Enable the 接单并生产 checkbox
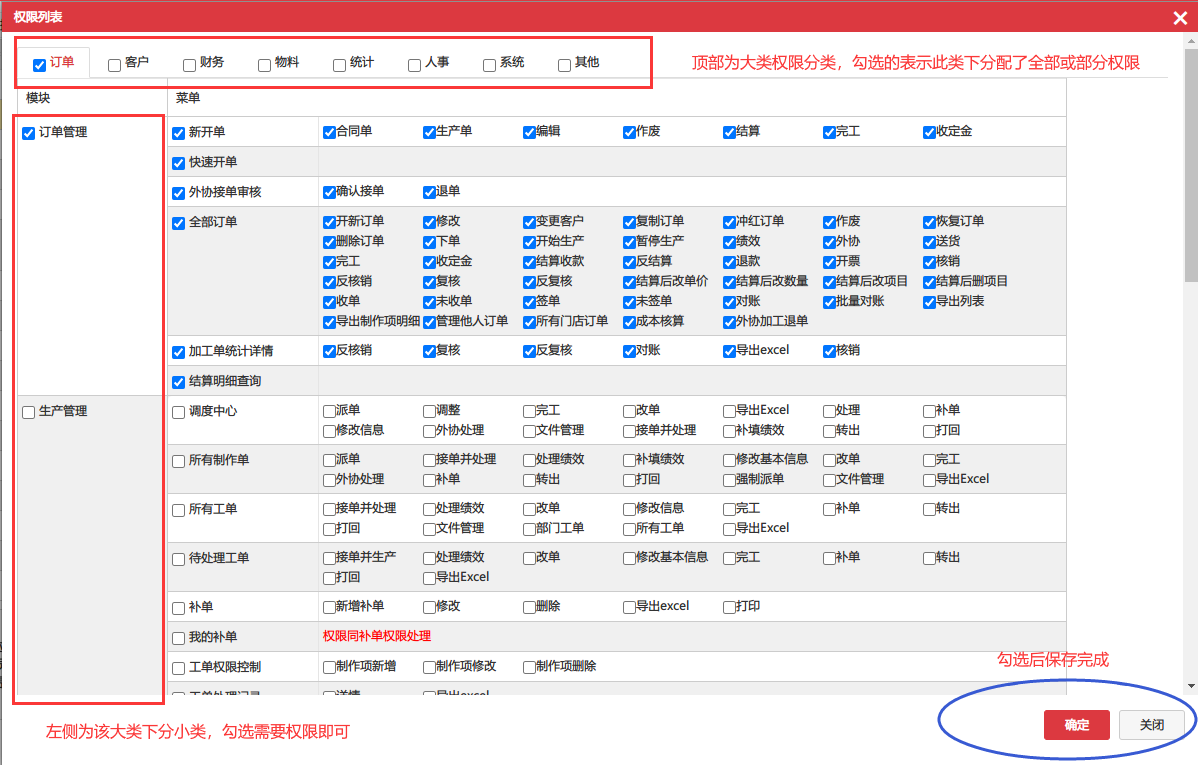This screenshot has width=1198, height=765. 329,559
